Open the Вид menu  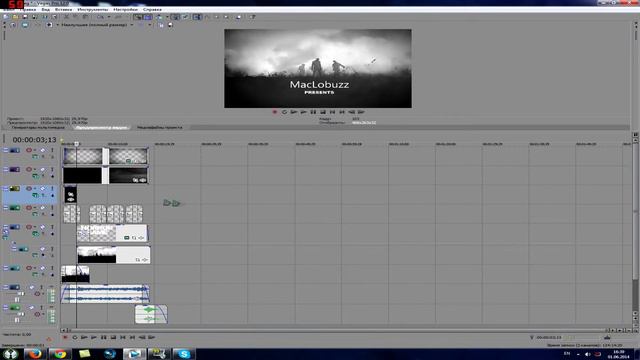pyautogui.click(x=46, y=9)
